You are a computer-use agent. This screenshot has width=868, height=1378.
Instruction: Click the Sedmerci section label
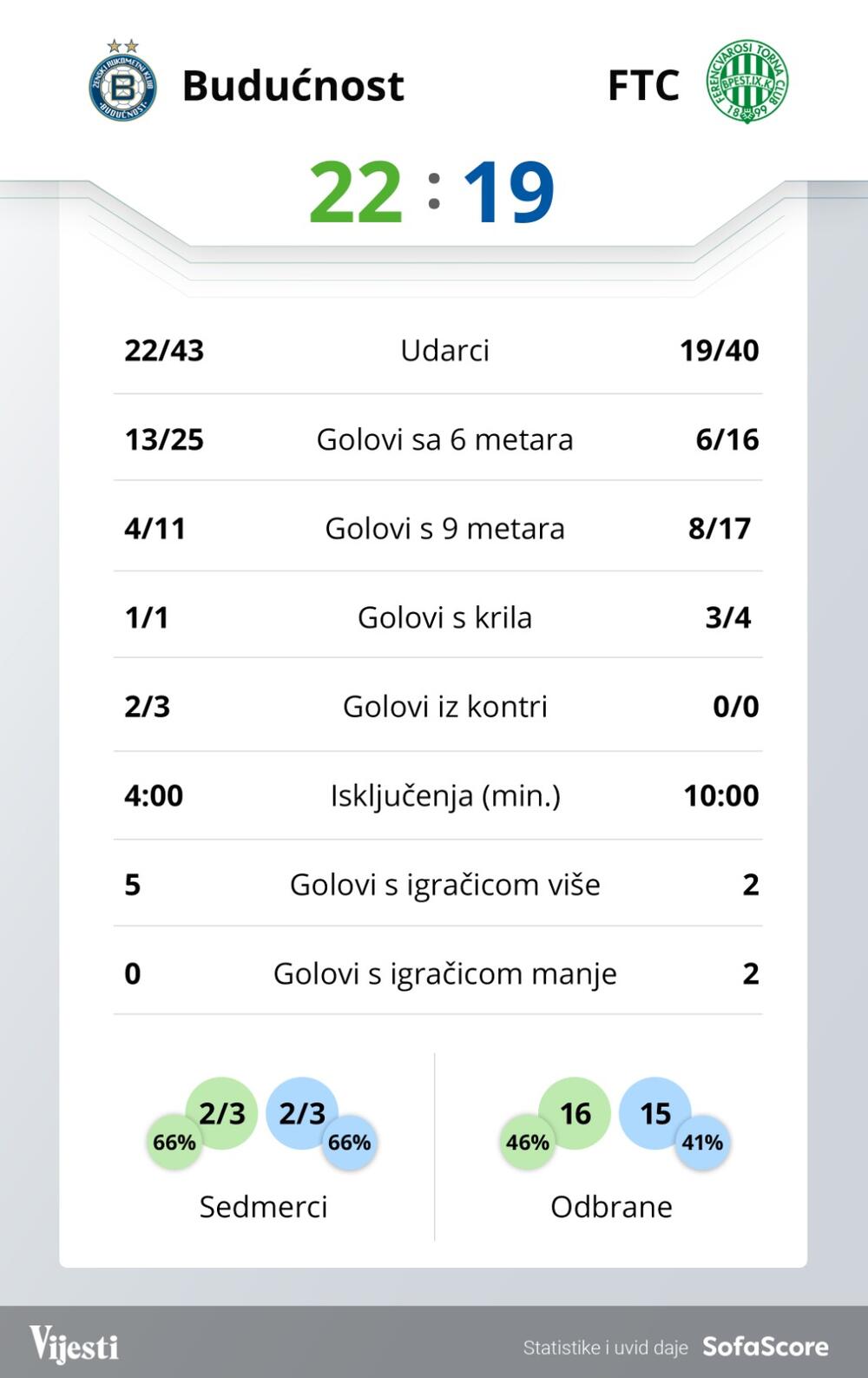[263, 1206]
